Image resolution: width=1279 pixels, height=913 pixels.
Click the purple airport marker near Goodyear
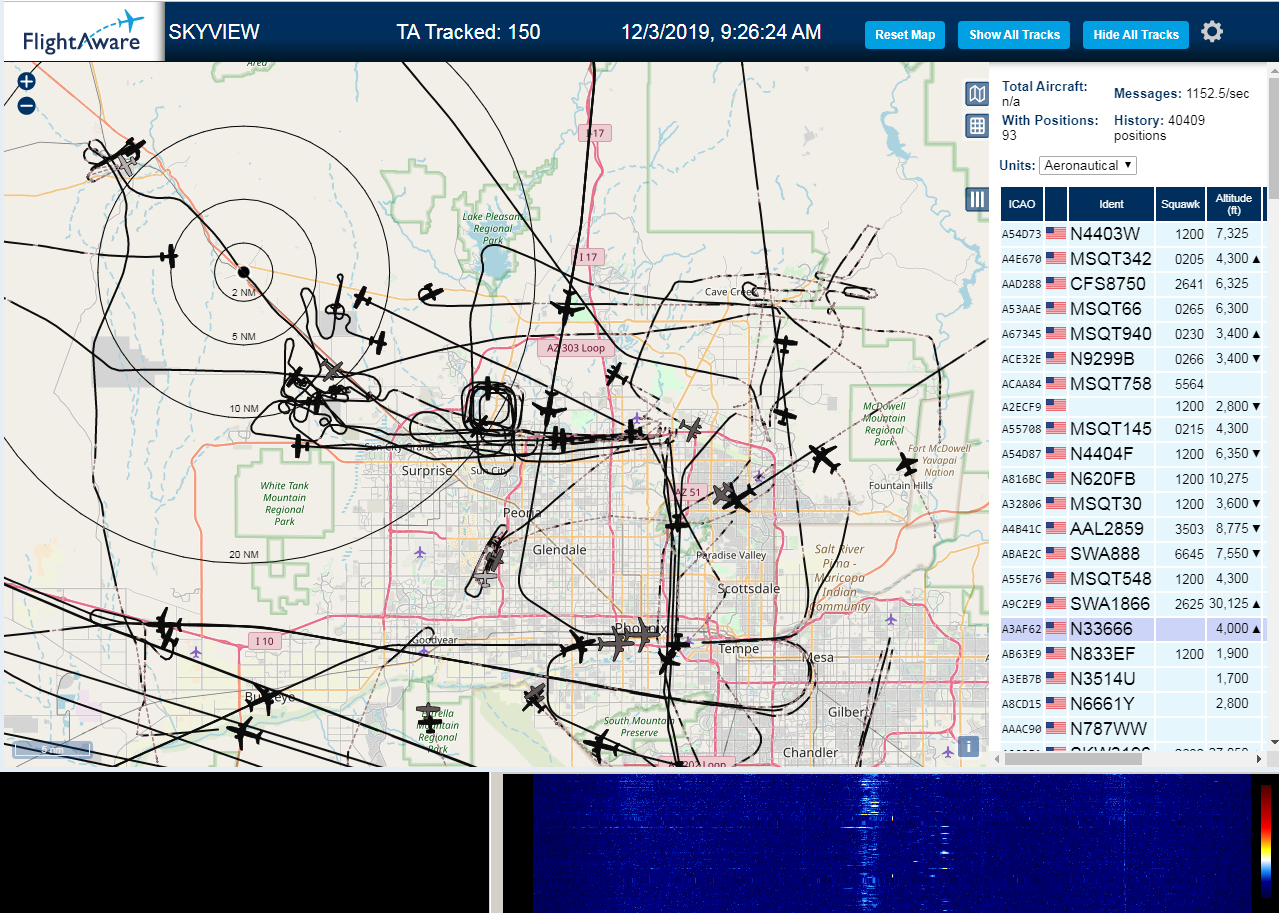pyautogui.click(x=424, y=651)
